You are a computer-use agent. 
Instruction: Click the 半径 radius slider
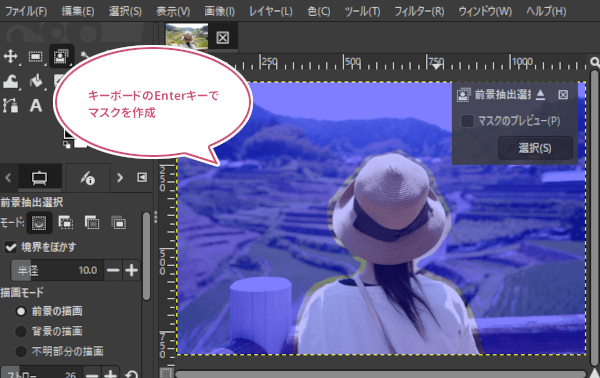57,270
